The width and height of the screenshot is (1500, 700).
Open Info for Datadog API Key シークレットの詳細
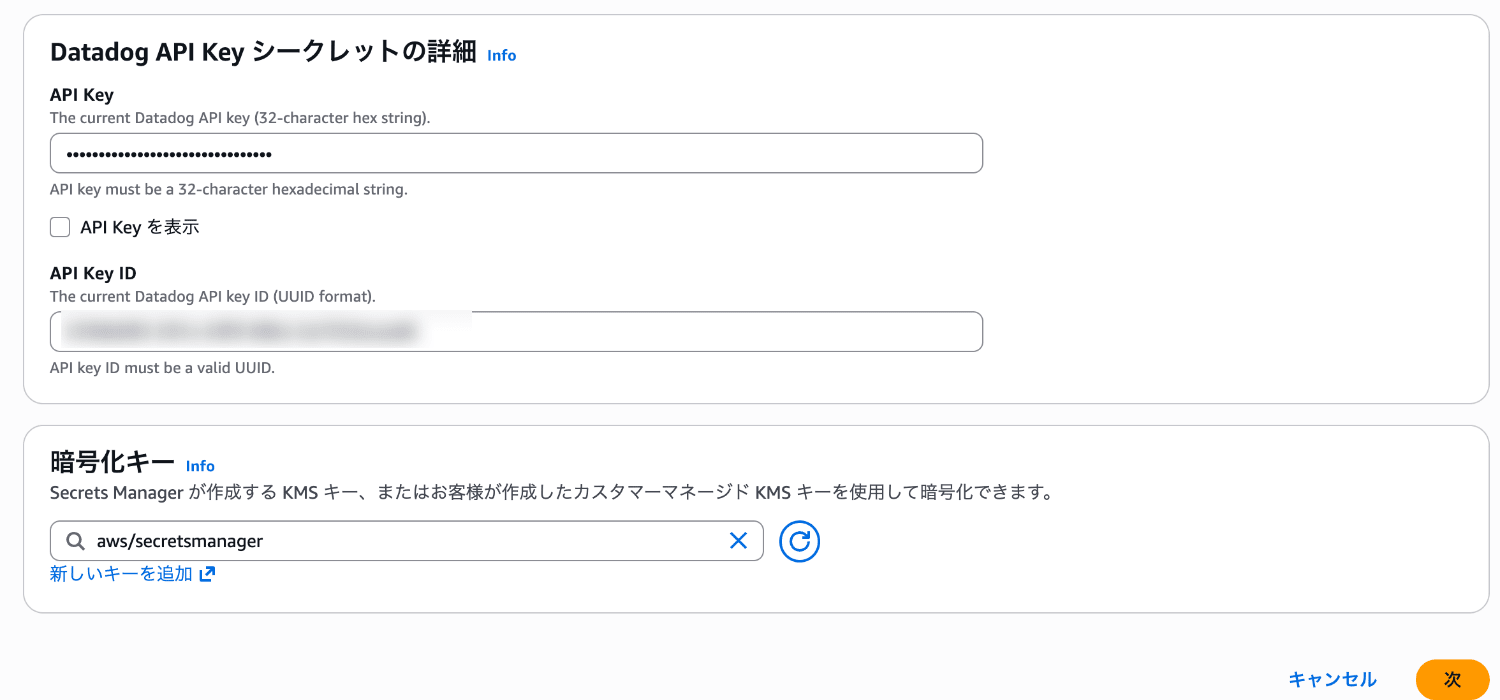501,55
